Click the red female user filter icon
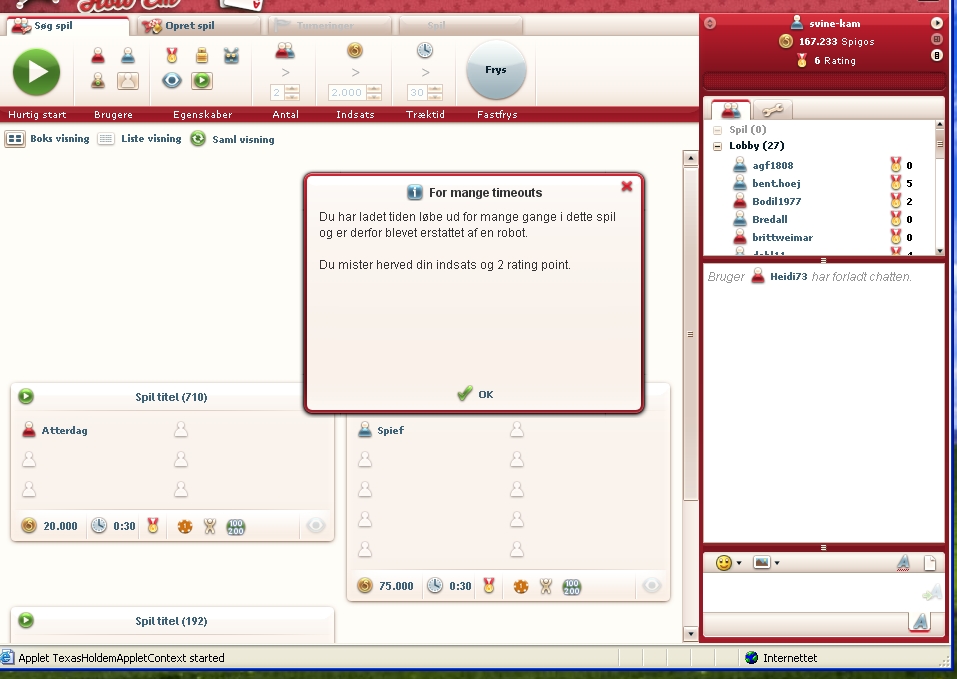Viewport: 957px width, 679px height. (98, 55)
